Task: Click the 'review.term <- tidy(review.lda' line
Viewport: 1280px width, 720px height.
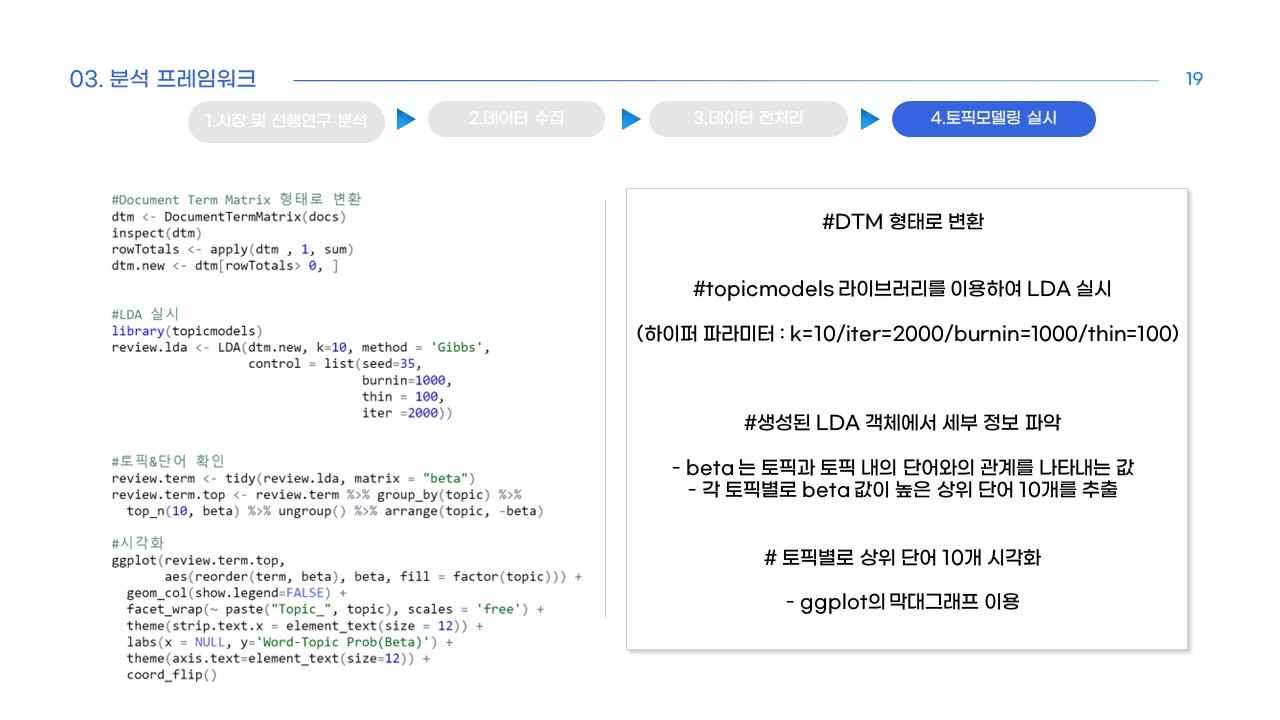Action: point(293,478)
